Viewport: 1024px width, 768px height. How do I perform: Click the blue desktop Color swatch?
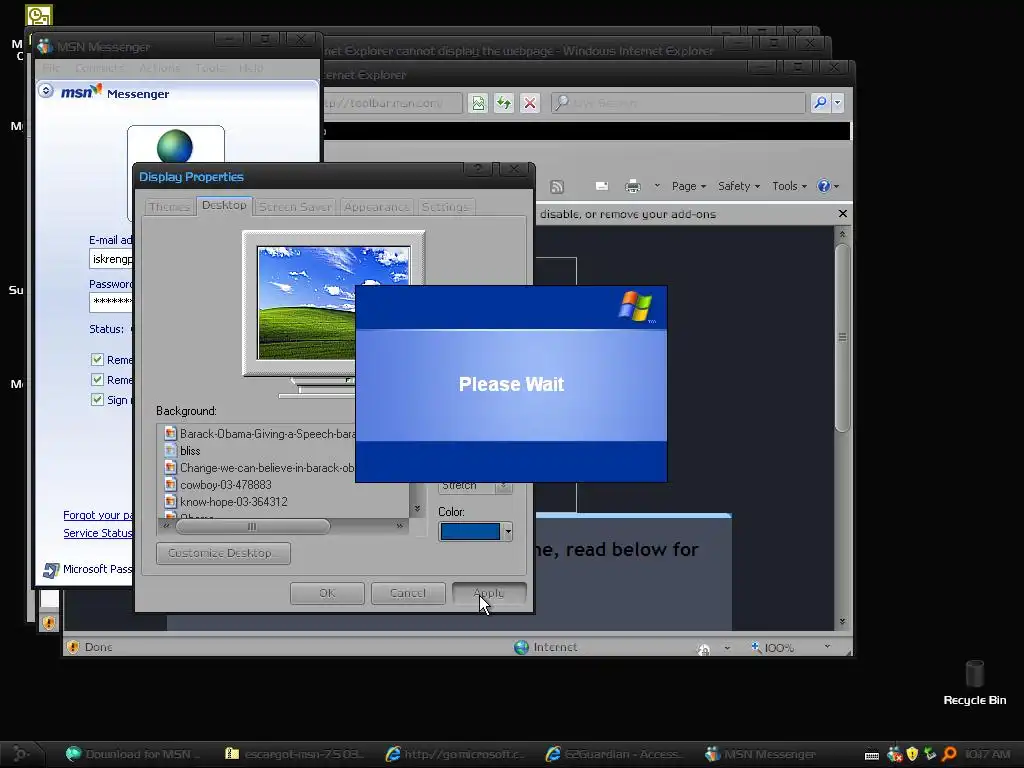(x=470, y=532)
